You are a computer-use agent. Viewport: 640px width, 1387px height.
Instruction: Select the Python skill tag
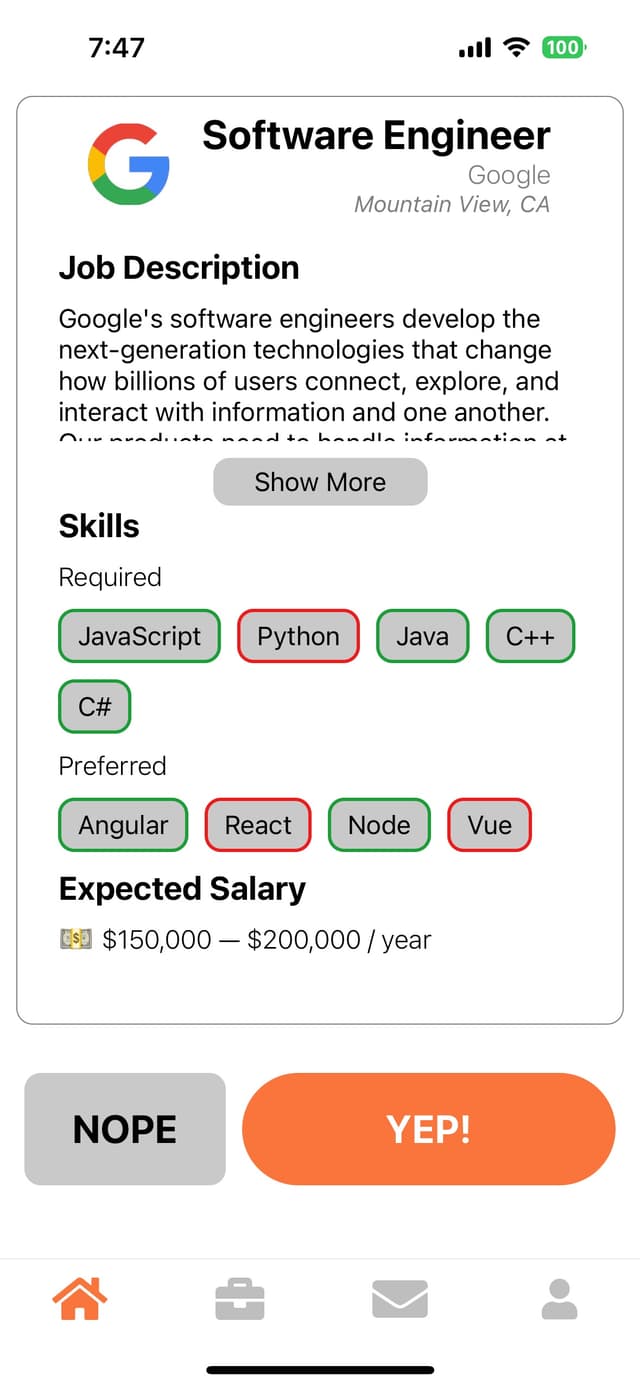pos(298,636)
